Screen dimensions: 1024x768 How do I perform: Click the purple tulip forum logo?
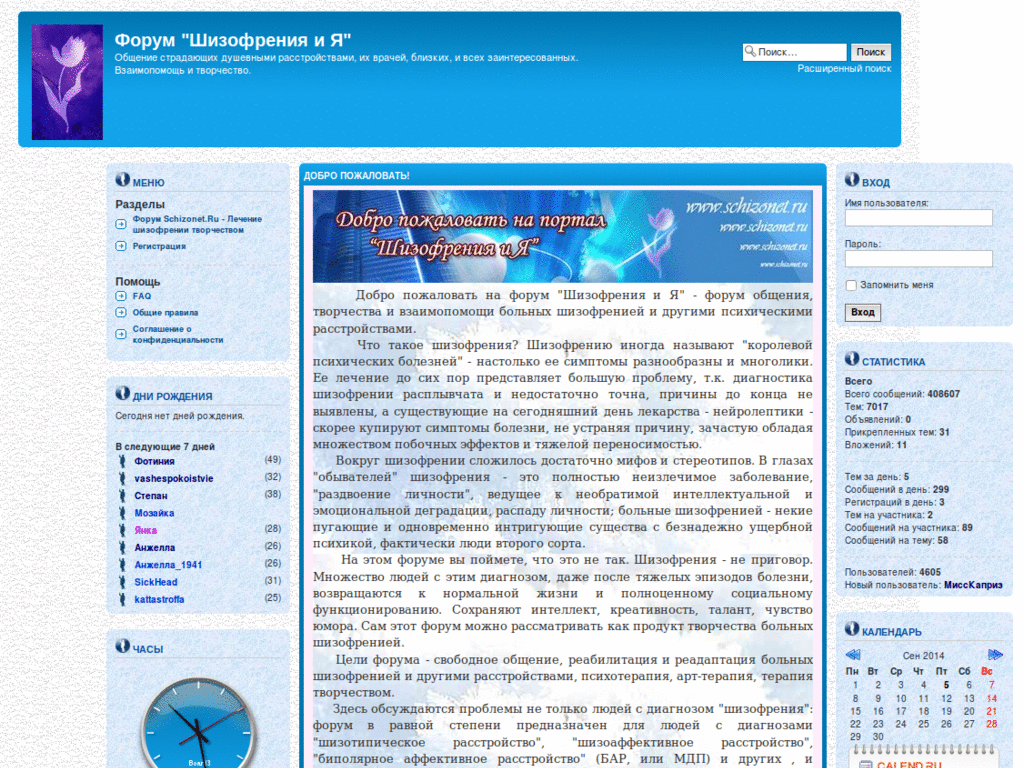[x=67, y=82]
